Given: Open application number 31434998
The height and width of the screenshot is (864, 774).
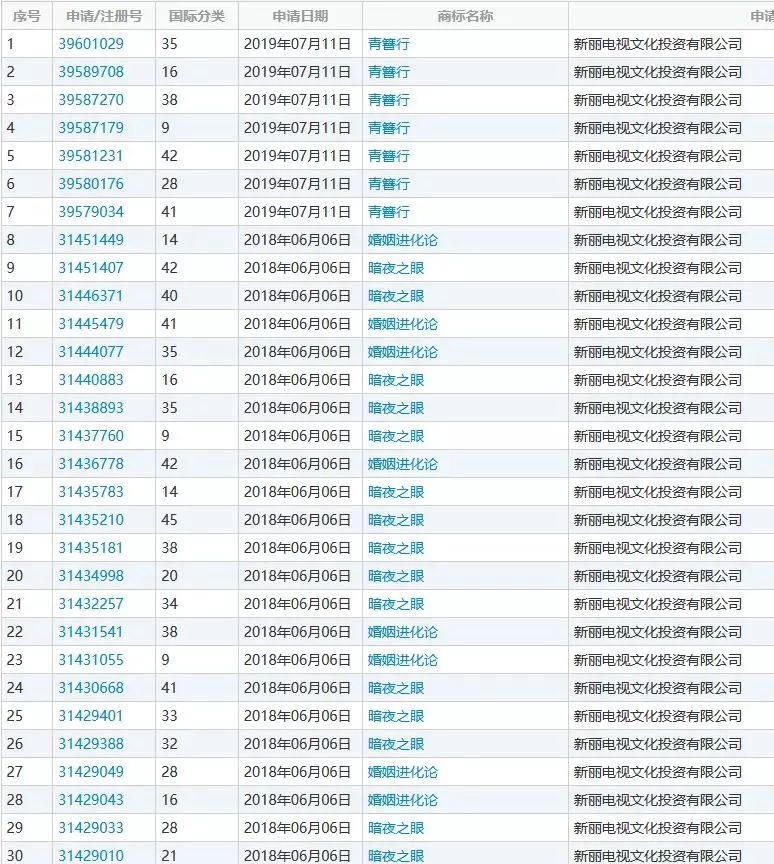Looking at the screenshot, I should (x=91, y=576).
